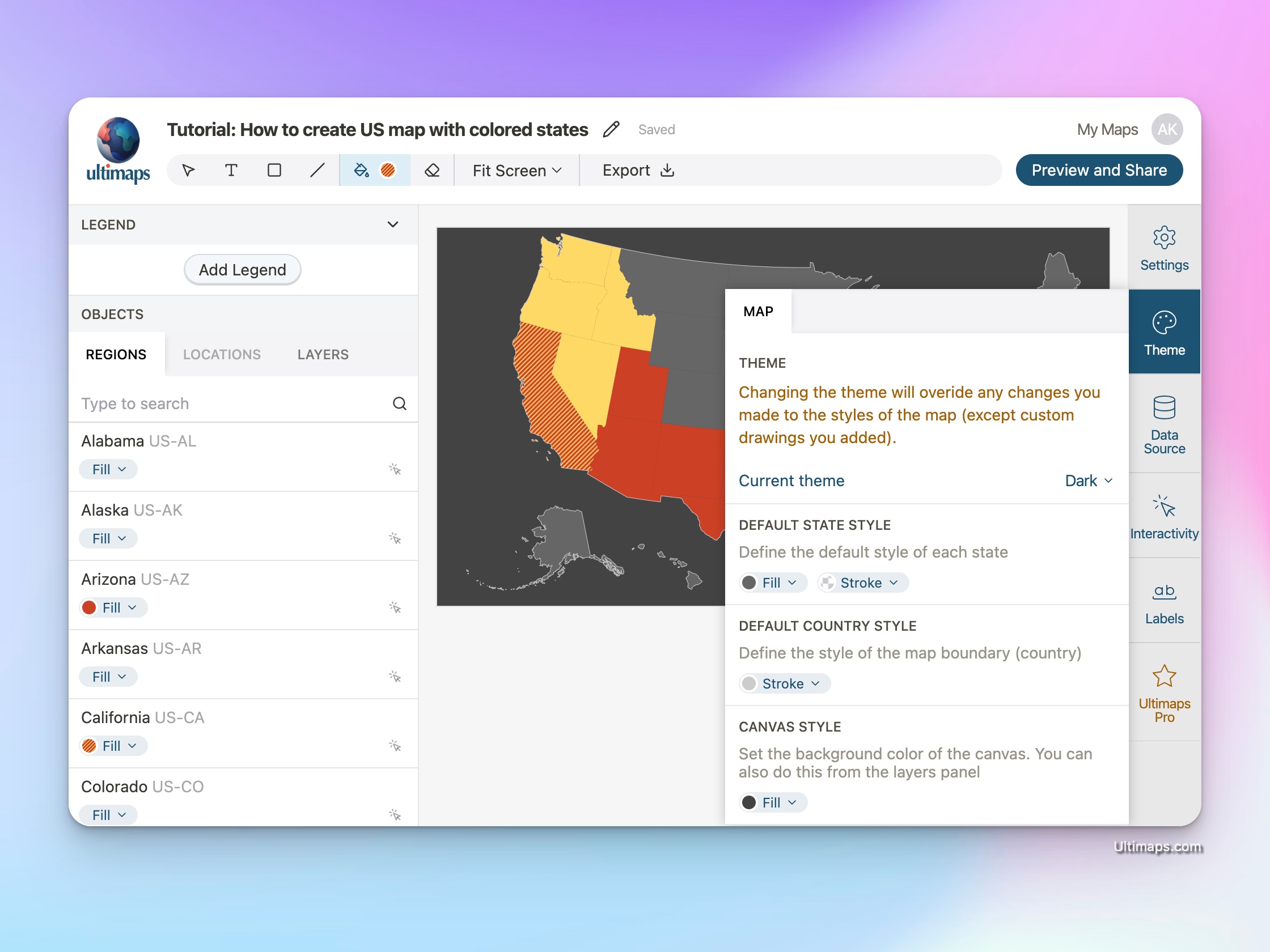Screen dimensions: 1270x952
Task: Switch to the LAYERS tab
Action: click(x=322, y=354)
